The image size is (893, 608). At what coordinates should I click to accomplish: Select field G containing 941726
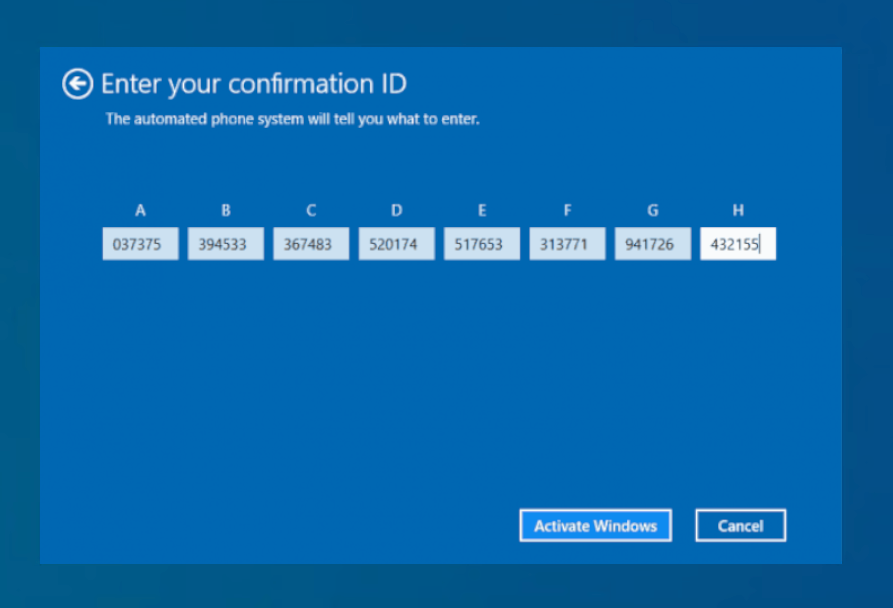pyautogui.click(x=652, y=244)
